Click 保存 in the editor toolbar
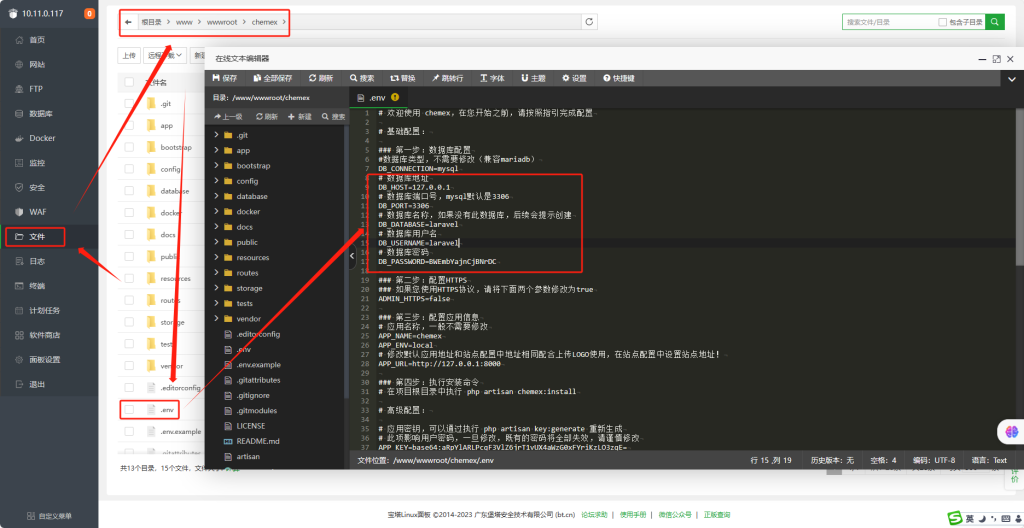The height and width of the screenshot is (528, 1024). tap(225, 78)
